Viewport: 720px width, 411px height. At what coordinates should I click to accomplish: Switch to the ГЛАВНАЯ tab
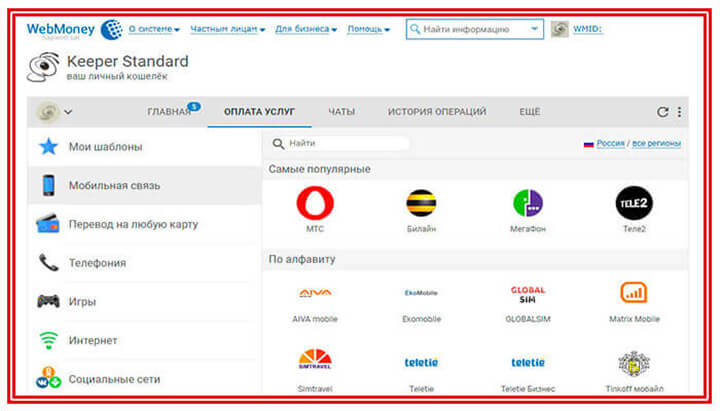click(169, 112)
